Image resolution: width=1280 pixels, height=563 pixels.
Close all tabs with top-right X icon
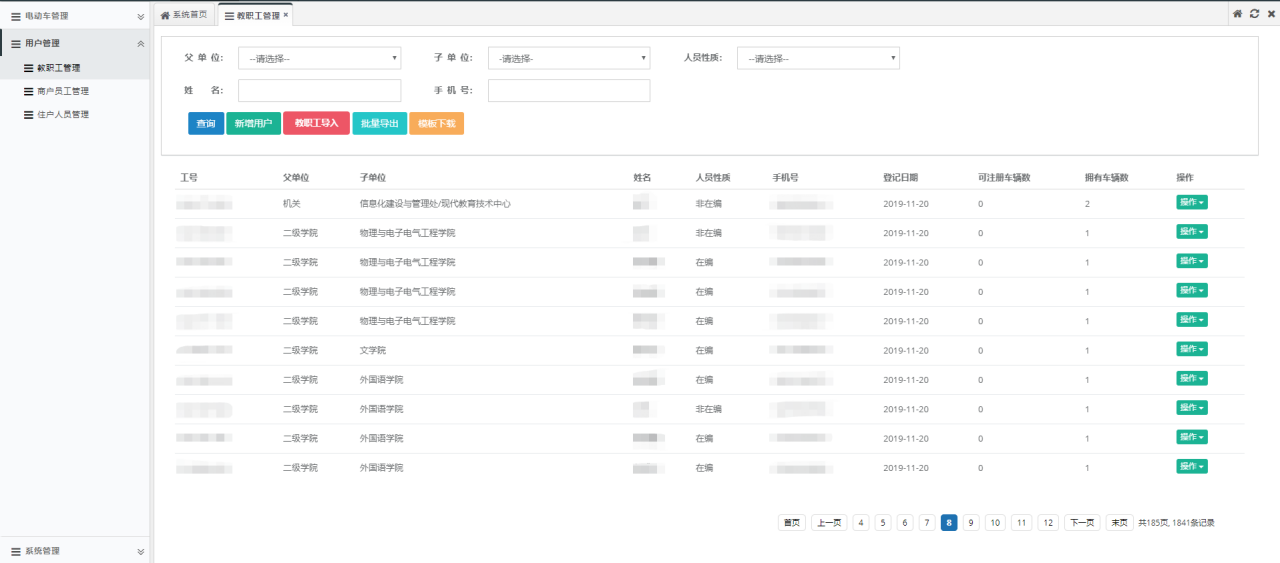click(1269, 14)
